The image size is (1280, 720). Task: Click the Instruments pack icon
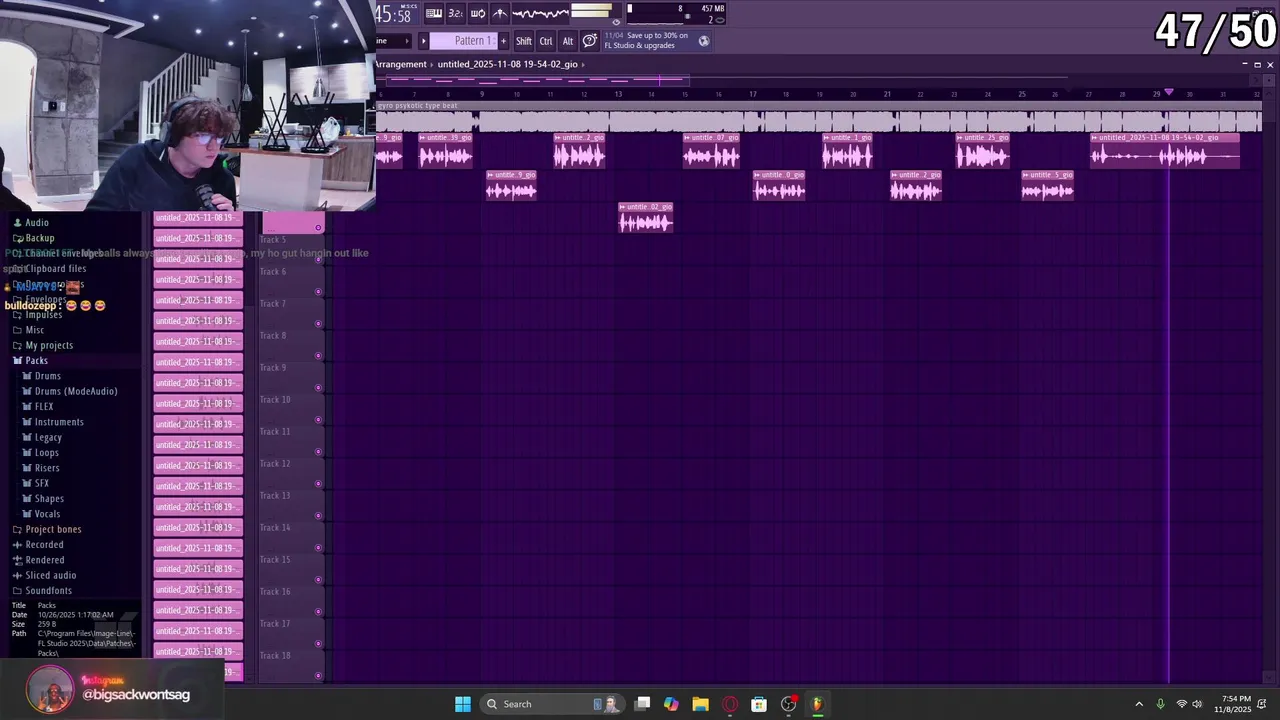(x=27, y=422)
